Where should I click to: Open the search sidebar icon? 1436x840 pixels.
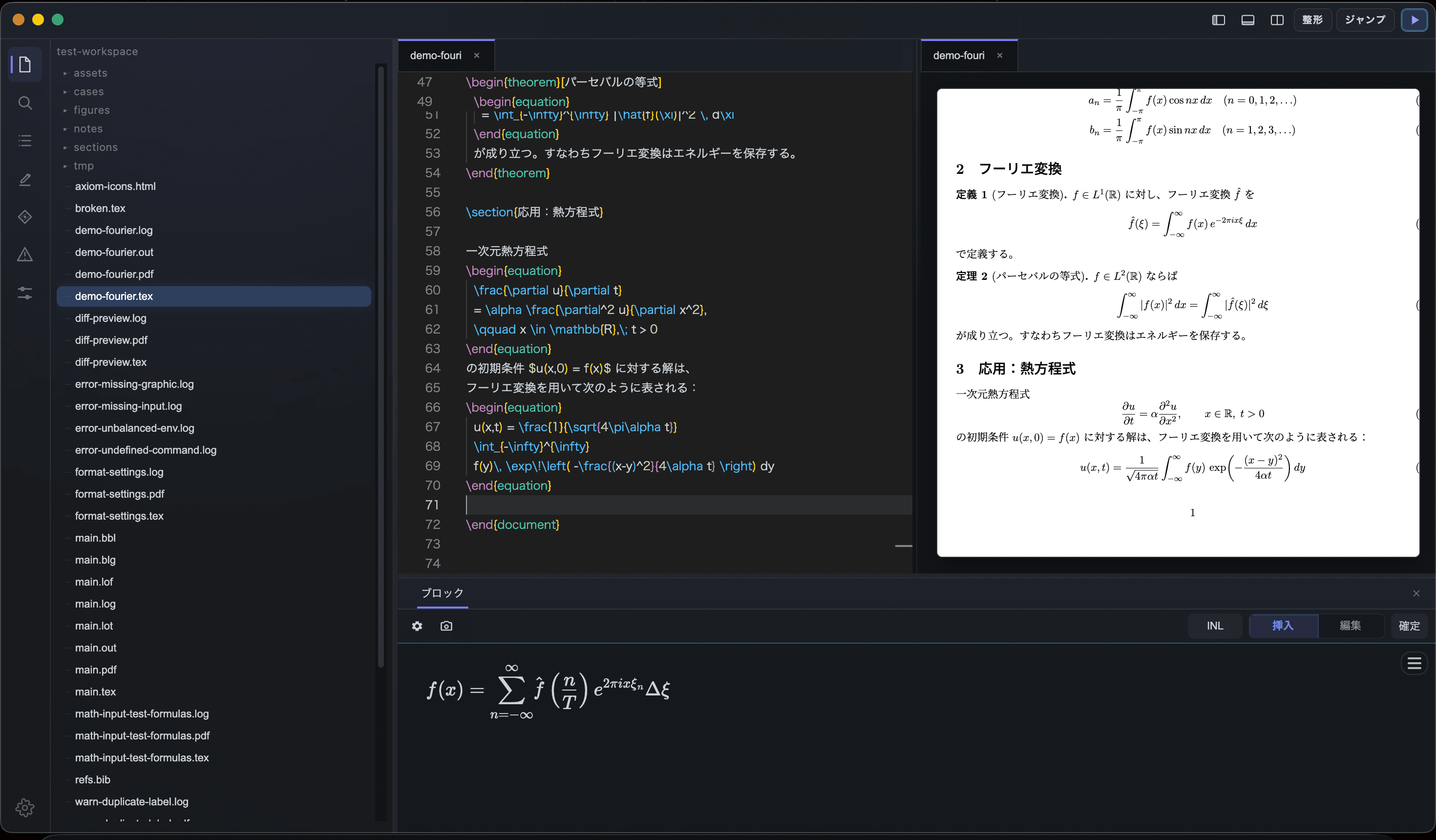(24, 103)
